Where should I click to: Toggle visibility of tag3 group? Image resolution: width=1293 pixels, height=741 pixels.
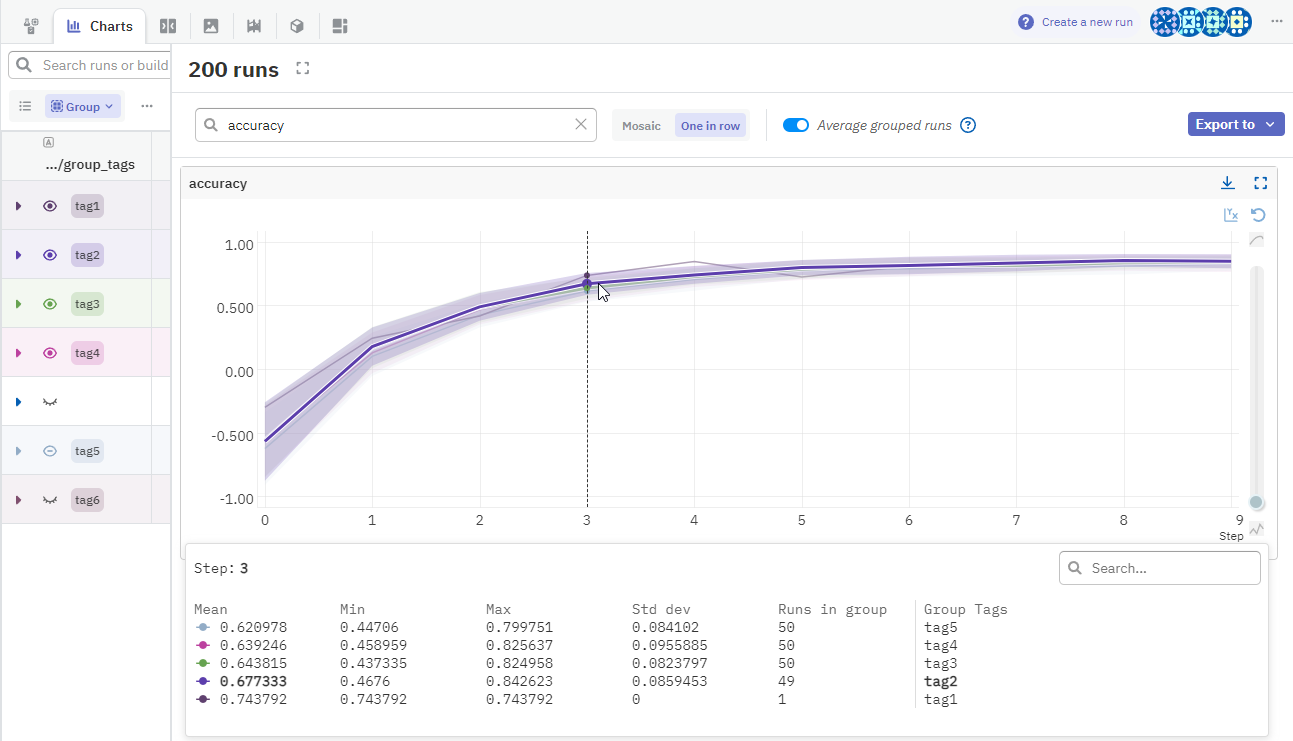pyautogui.click(x=50, y=304)
